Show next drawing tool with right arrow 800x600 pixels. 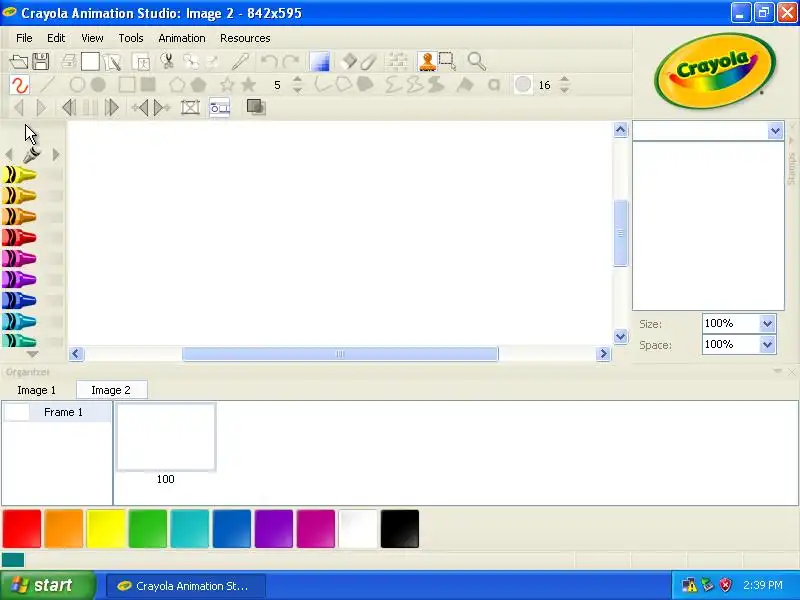click(56, 154)
